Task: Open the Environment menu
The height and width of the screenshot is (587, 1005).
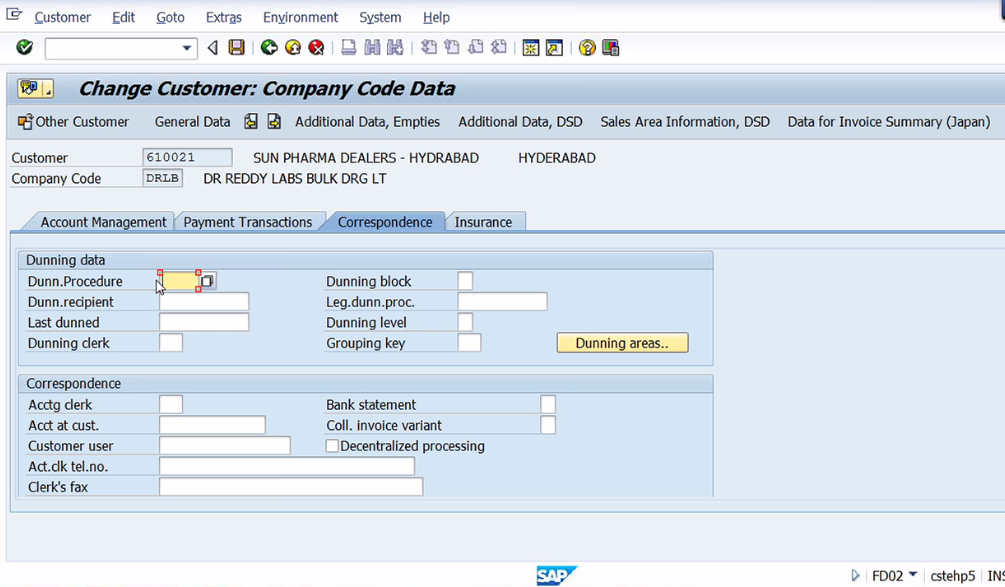Action: [301, 17]
